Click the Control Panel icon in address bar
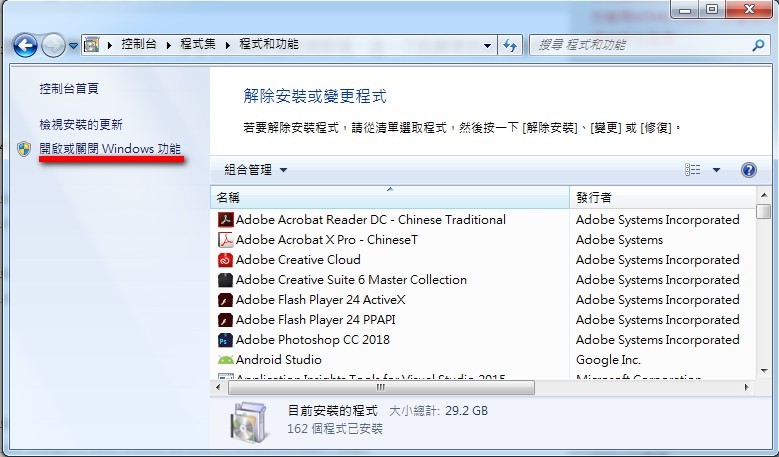 (92, 45)
